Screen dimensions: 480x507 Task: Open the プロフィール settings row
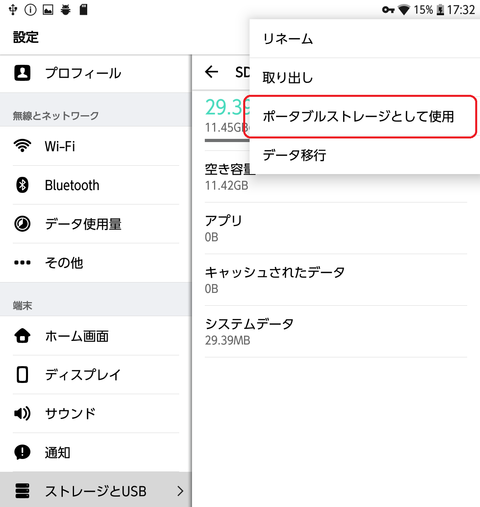point(96,73)
